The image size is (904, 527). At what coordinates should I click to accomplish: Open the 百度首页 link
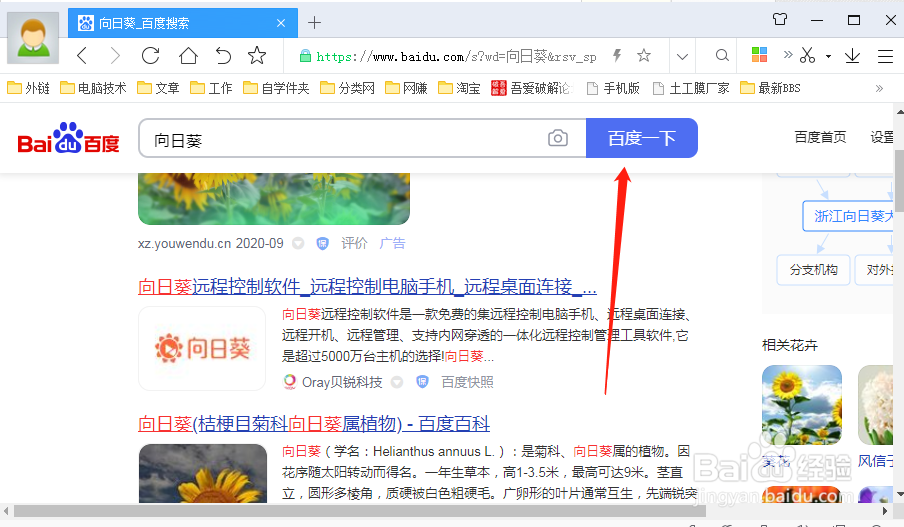820,137
